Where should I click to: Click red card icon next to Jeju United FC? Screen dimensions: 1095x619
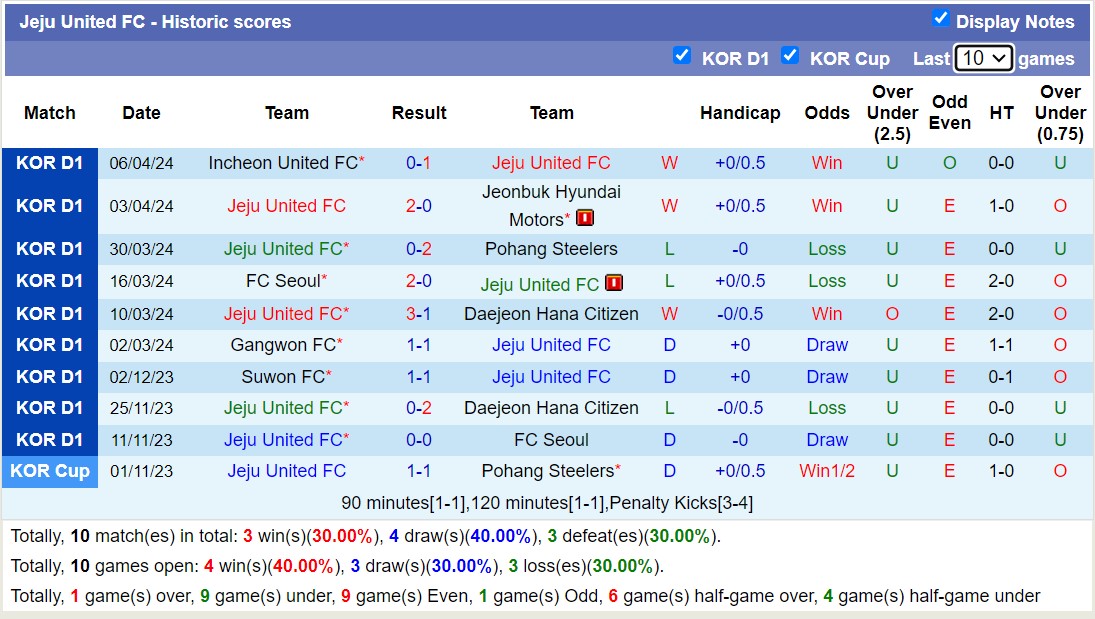coord(613,283)
